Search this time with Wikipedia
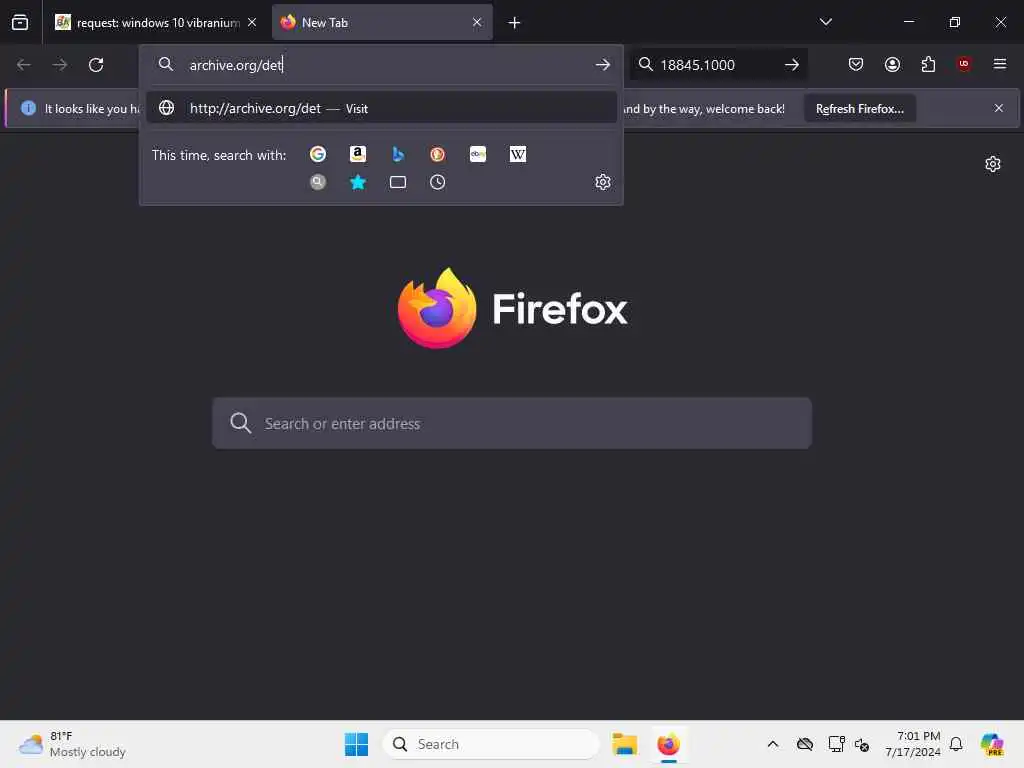Screen dimensions: 1024x768 (x=518, y=154)
